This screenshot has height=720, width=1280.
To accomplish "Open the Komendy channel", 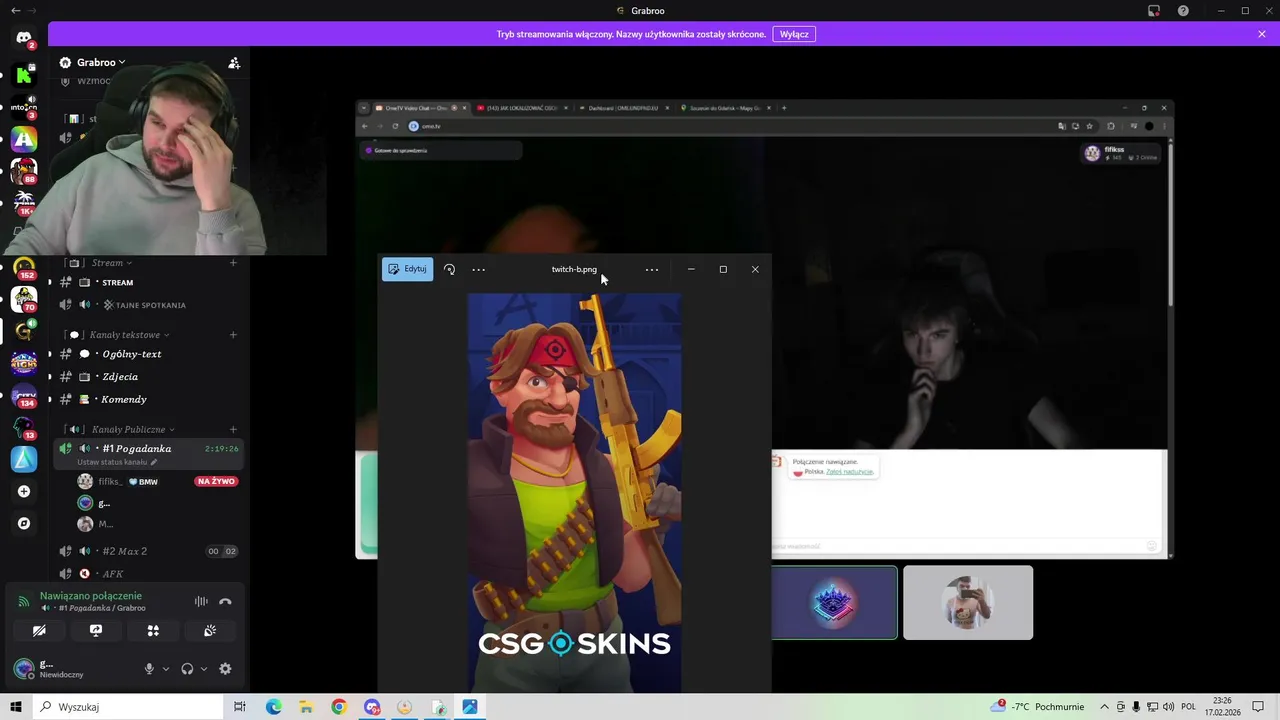I will 148,399.
